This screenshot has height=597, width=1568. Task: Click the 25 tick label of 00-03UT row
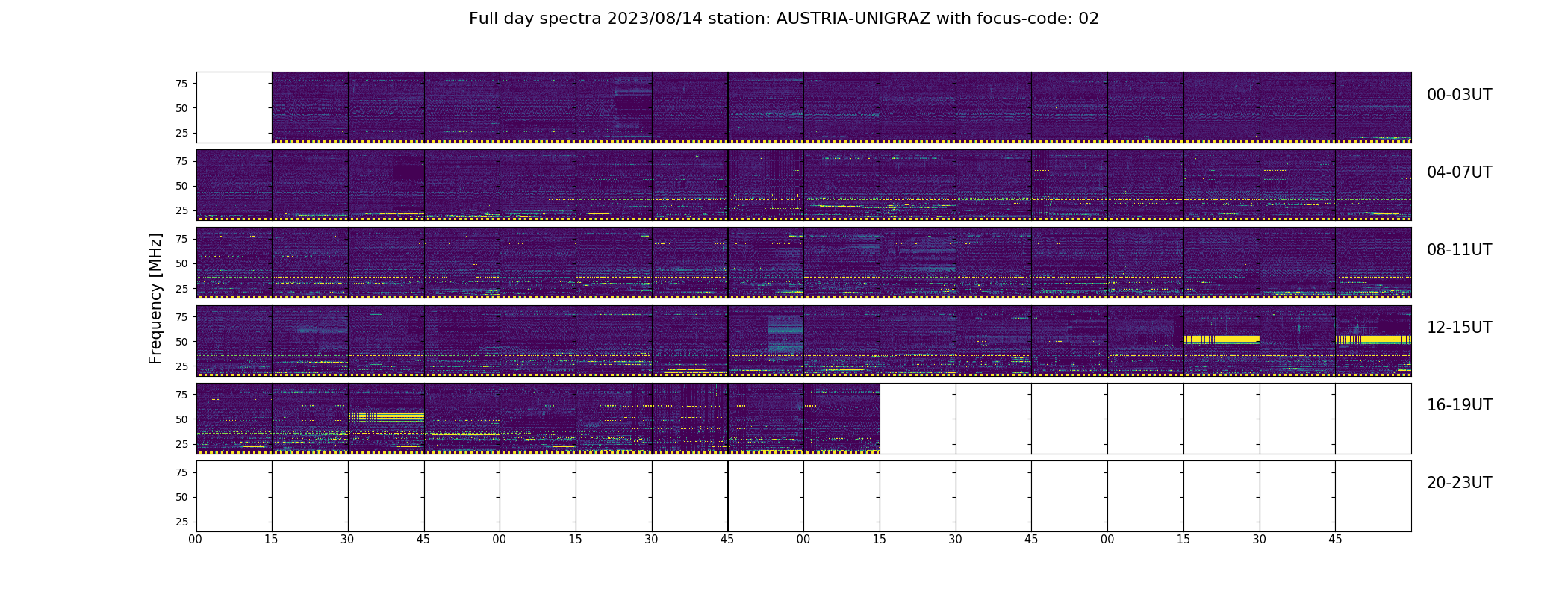(181, 133)
